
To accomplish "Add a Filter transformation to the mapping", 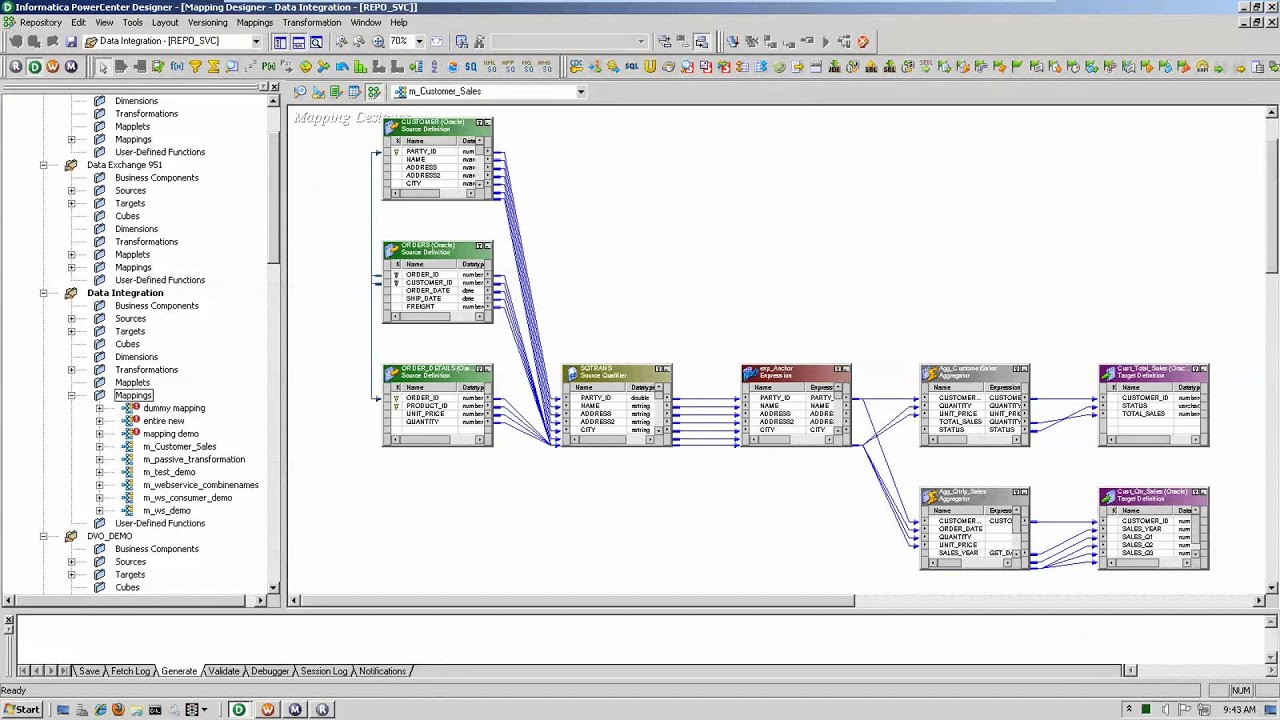I will coord(198,66).
